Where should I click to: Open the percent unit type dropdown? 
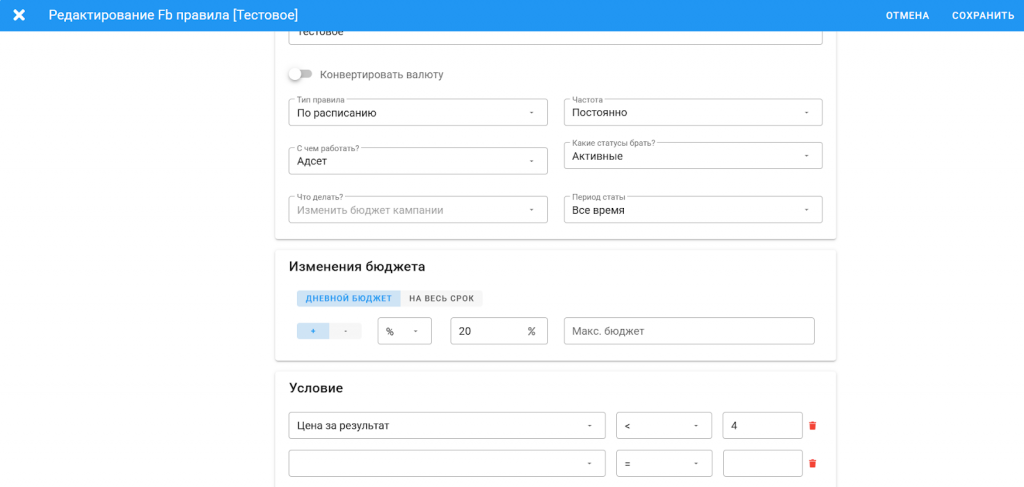pyautogui.click(x=404, y=331)
